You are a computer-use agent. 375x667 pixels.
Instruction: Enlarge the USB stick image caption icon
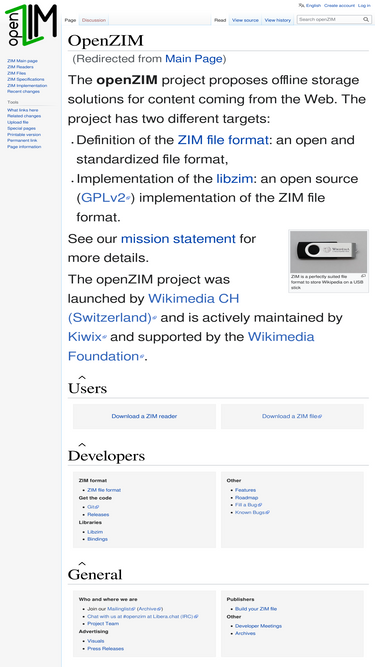[363, 276]
